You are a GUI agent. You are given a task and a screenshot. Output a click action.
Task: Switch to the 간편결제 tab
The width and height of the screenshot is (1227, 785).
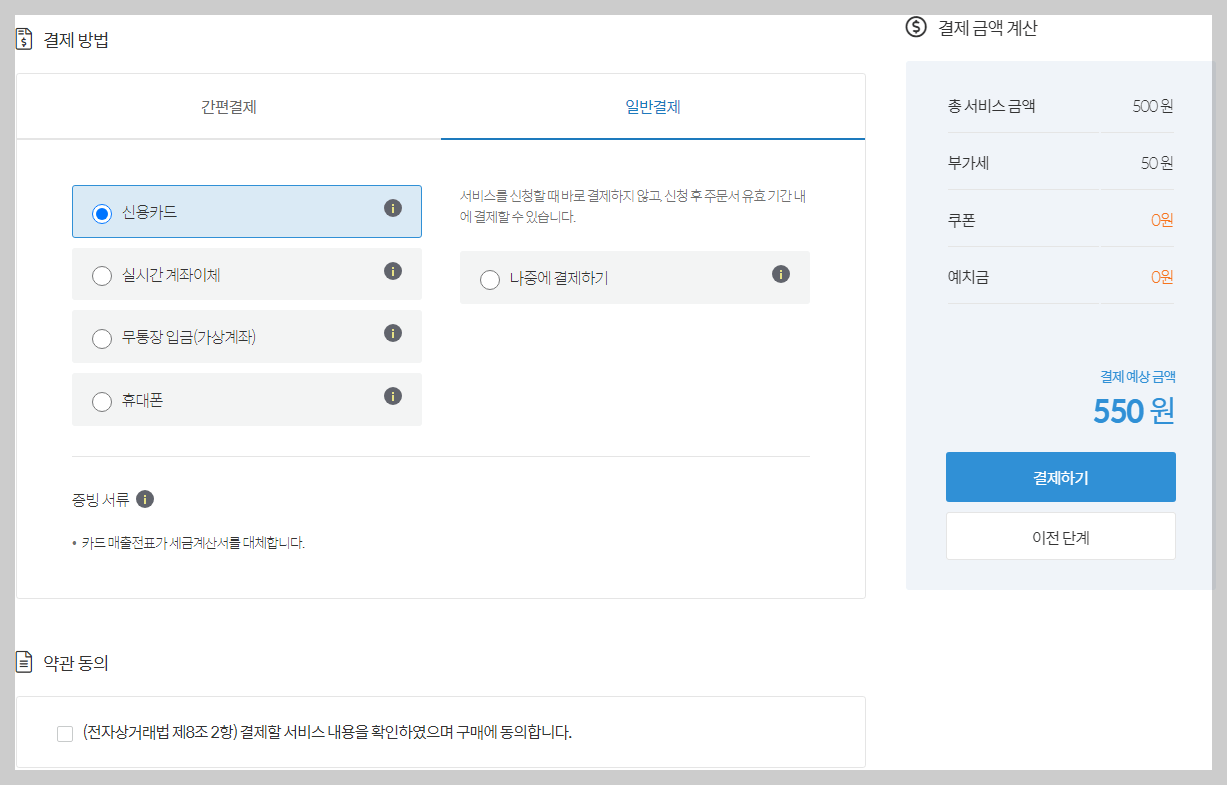click(x=228, y=106)
